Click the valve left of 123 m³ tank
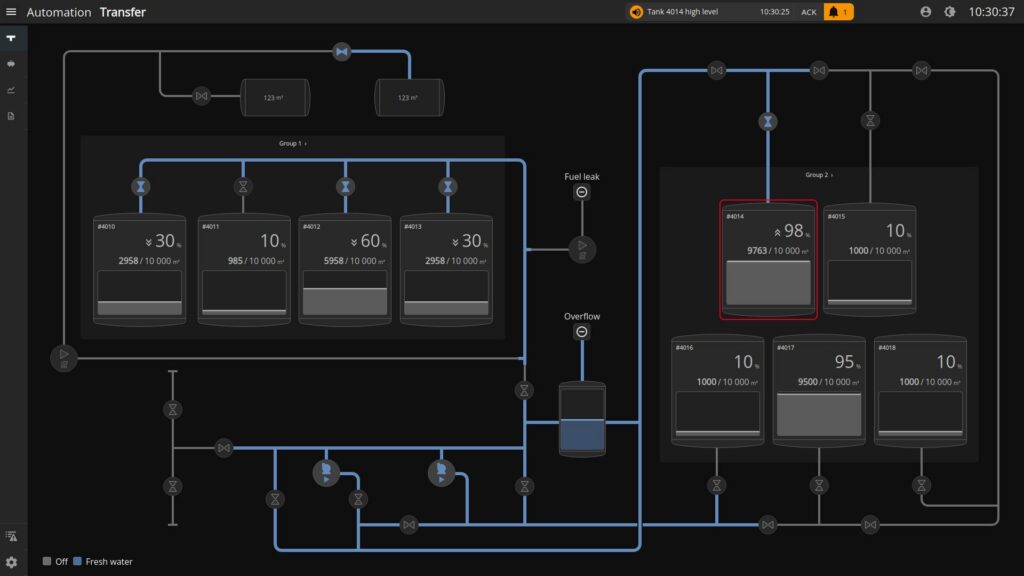1024x576 pixels. click(202, 96)
